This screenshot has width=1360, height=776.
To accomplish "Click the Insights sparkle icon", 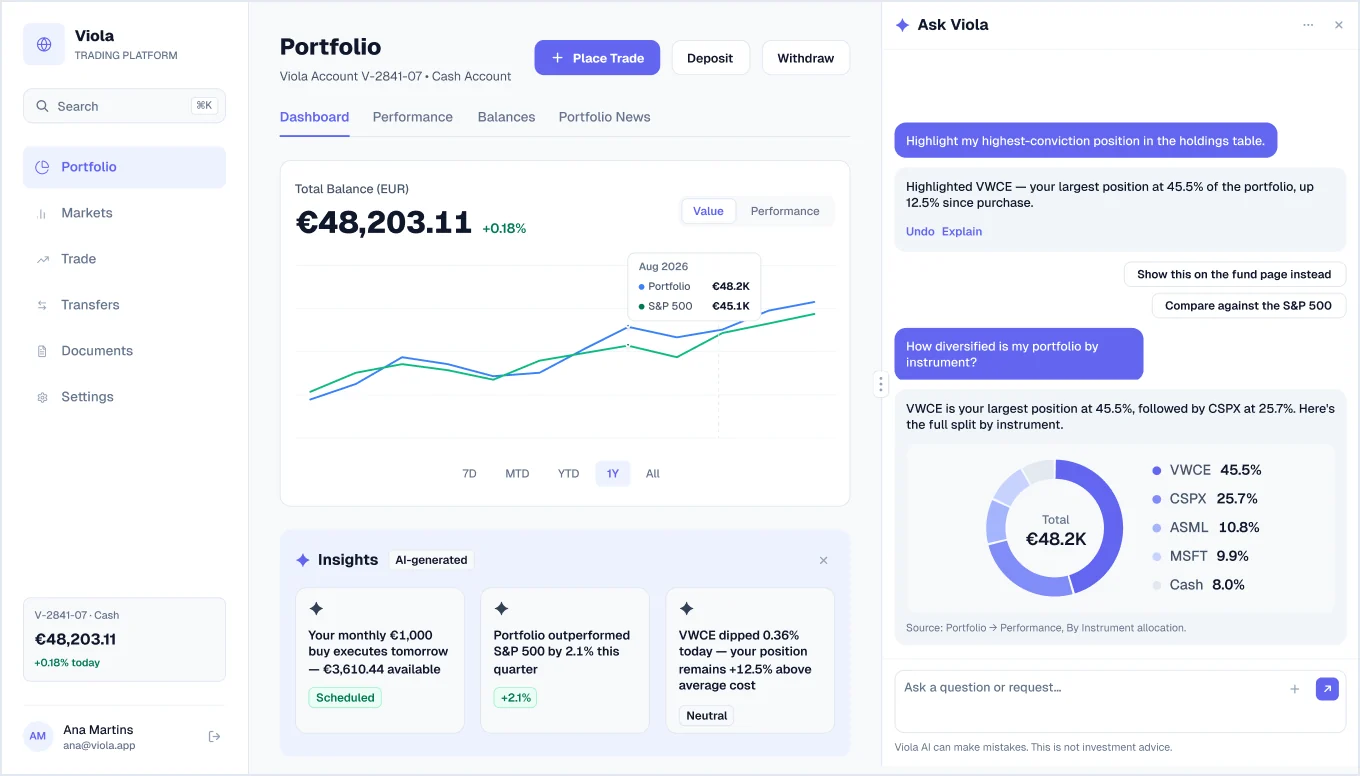I will (303, 560).
